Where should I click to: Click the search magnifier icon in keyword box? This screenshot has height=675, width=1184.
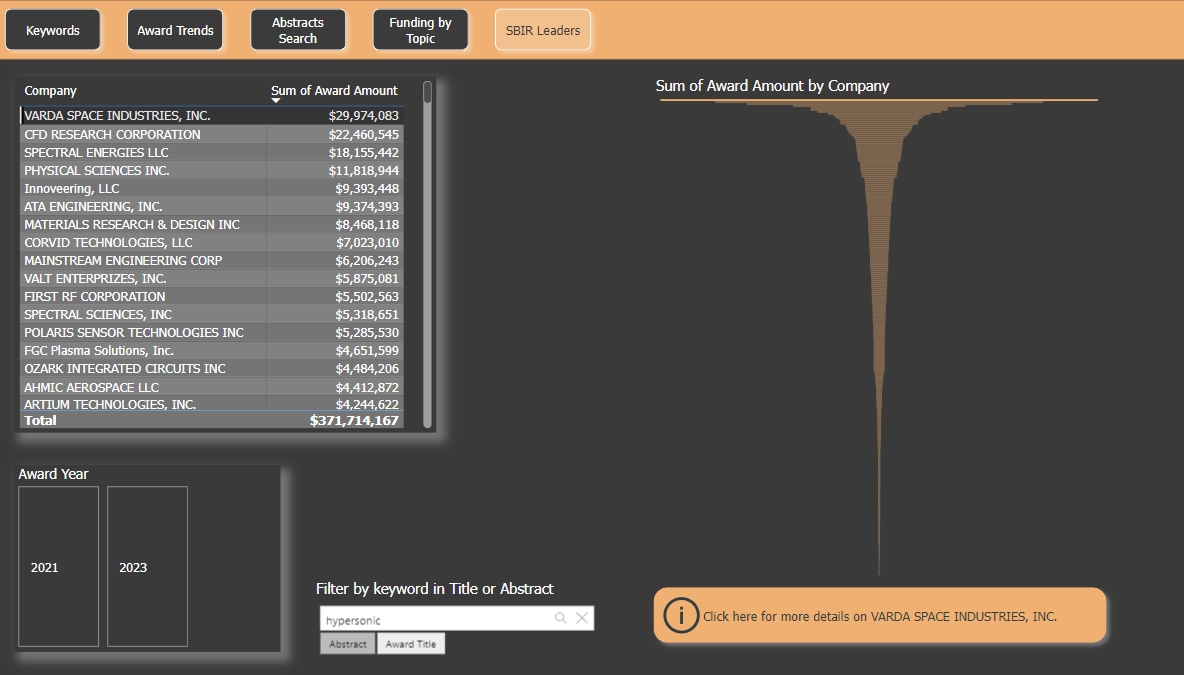point(560,618)
